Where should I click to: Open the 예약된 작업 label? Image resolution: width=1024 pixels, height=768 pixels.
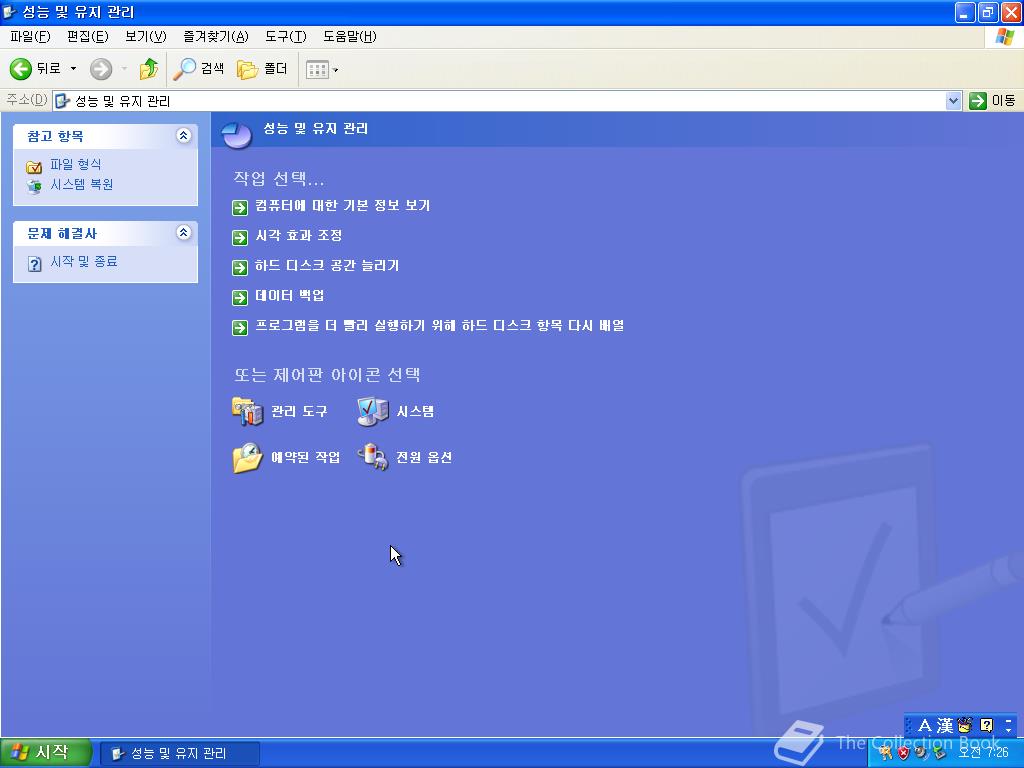(x=306, y=457)
